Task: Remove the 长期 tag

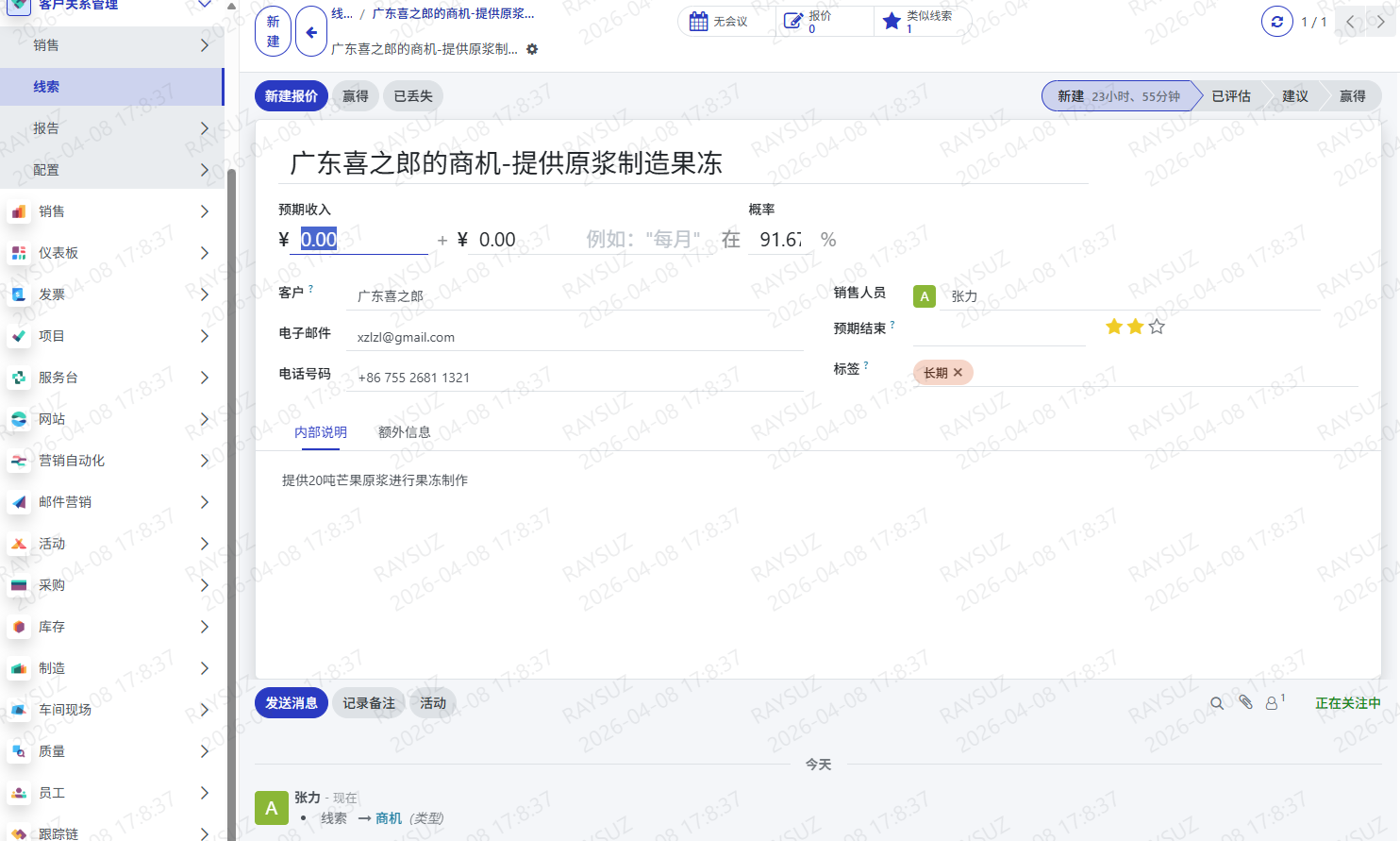Action: (958, 373)
